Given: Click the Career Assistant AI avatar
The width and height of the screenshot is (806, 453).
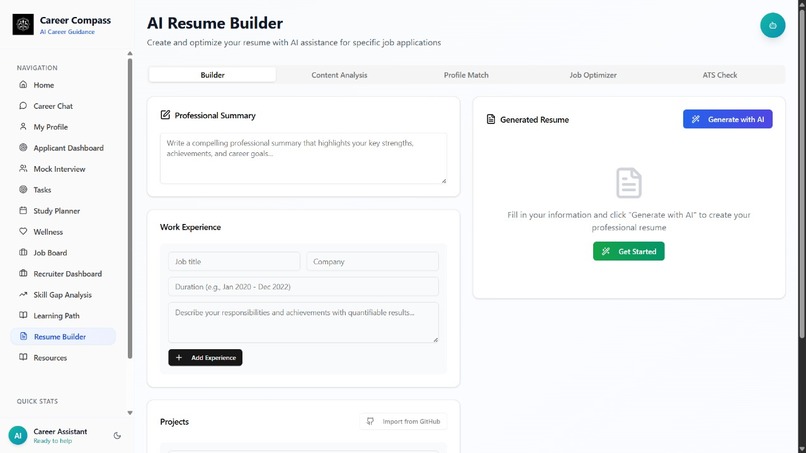Looking at the screenshot, I should (17, 436).
